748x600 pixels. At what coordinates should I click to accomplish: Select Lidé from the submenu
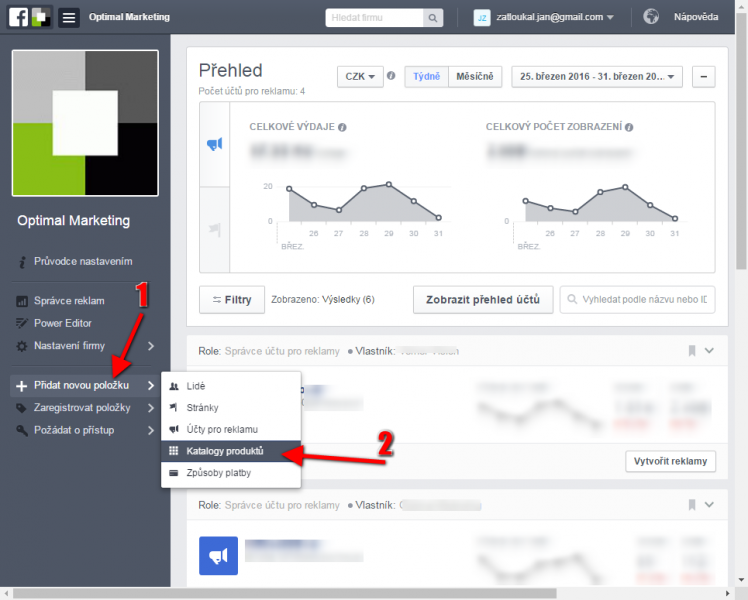pyautogui.click(x=231, y=386)
